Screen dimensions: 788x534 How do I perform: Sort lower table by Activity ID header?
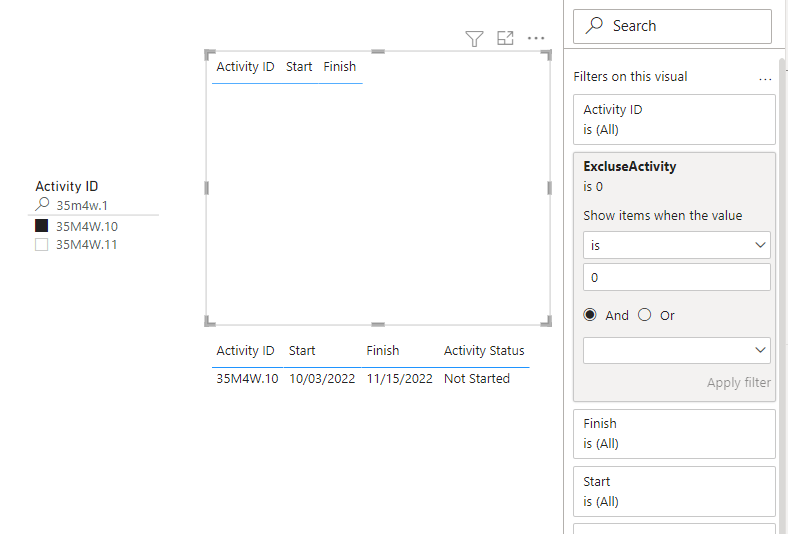point(245,351)
